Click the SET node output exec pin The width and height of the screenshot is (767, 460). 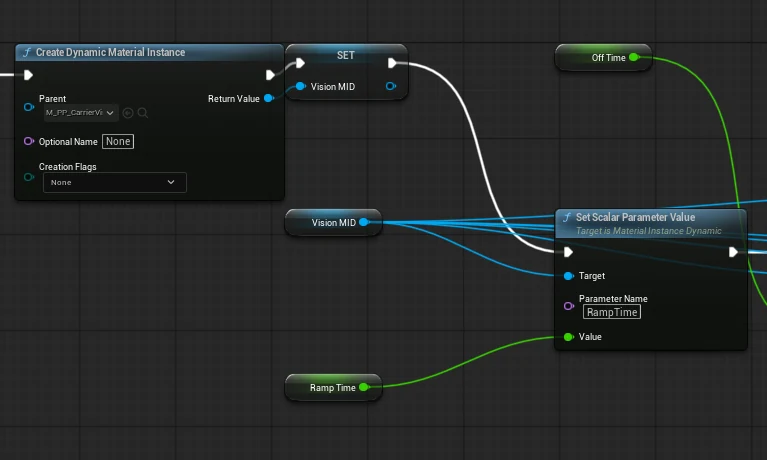tap(392, 63)
